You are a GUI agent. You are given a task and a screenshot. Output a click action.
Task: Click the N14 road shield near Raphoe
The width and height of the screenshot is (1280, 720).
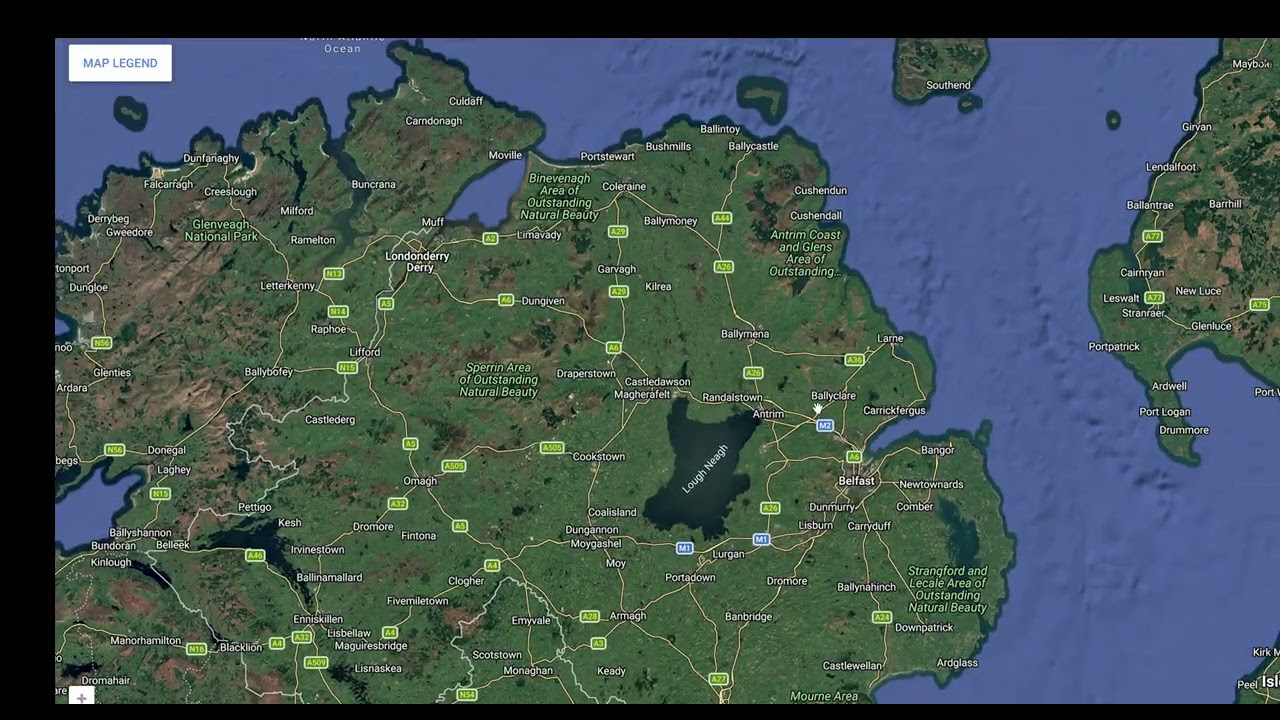click(x=338, y=312)
